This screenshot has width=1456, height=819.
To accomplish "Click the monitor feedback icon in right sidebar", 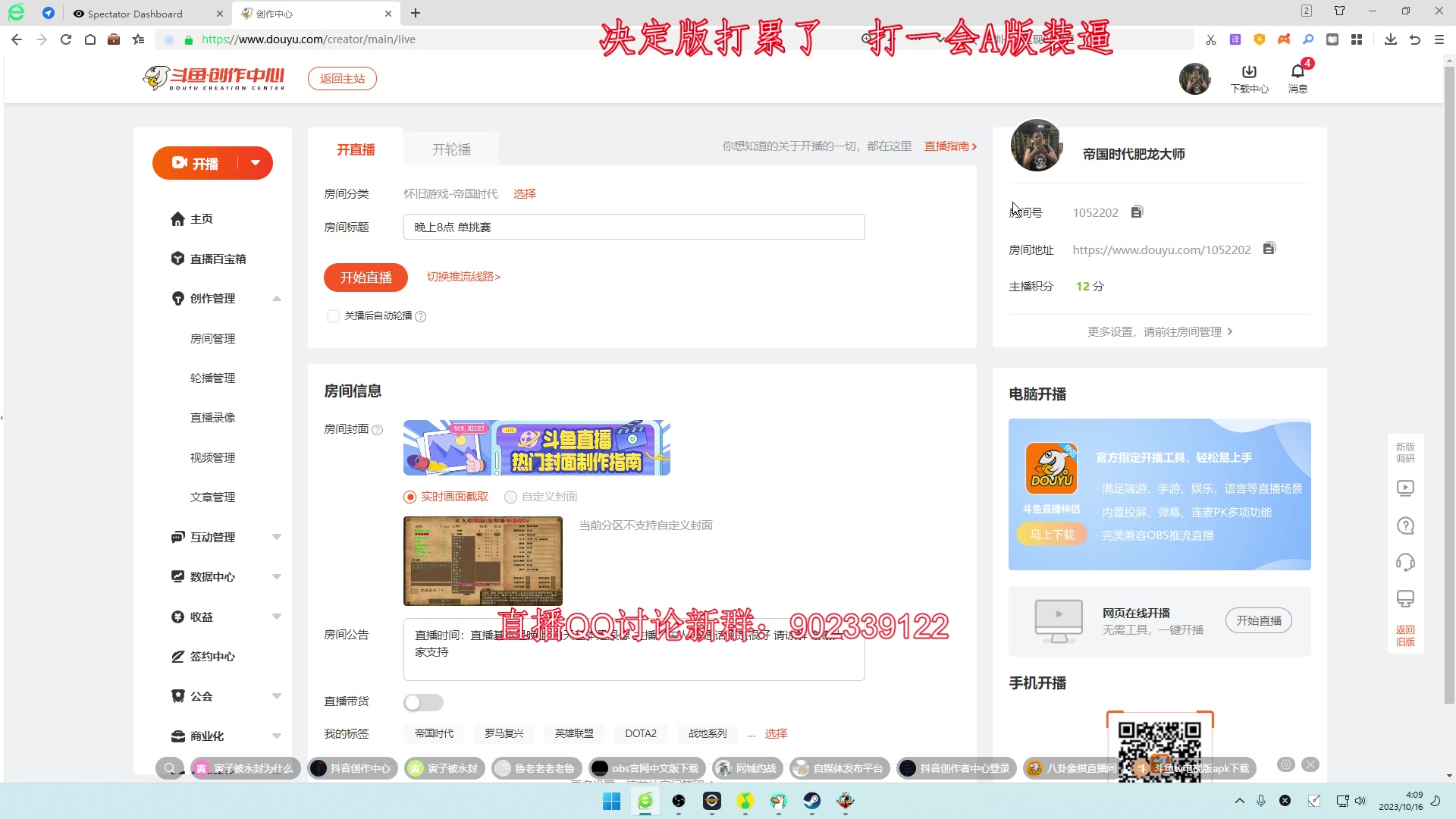I will [1405, 599].
